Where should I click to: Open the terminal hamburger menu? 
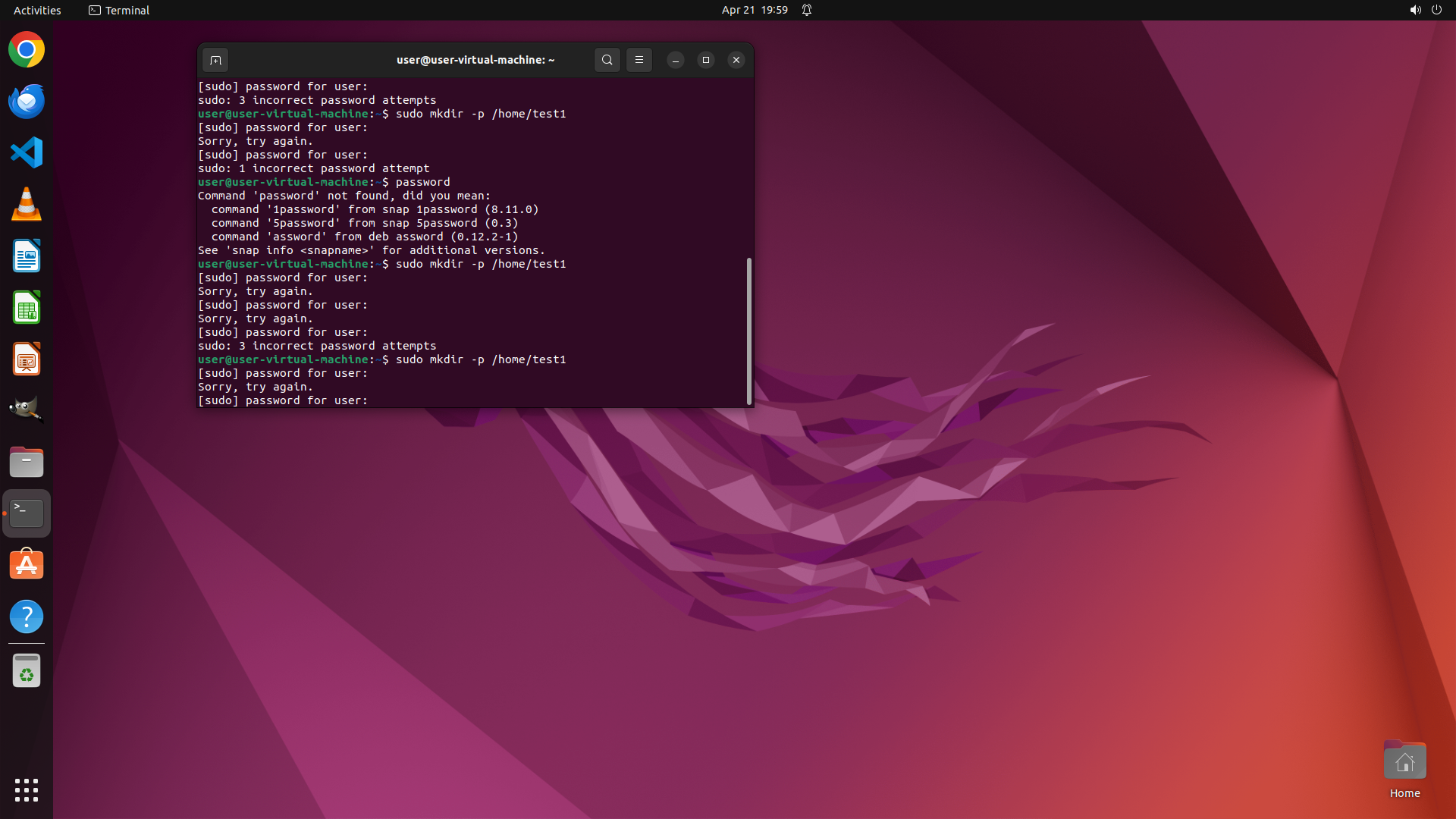click(x=639, y=60)
